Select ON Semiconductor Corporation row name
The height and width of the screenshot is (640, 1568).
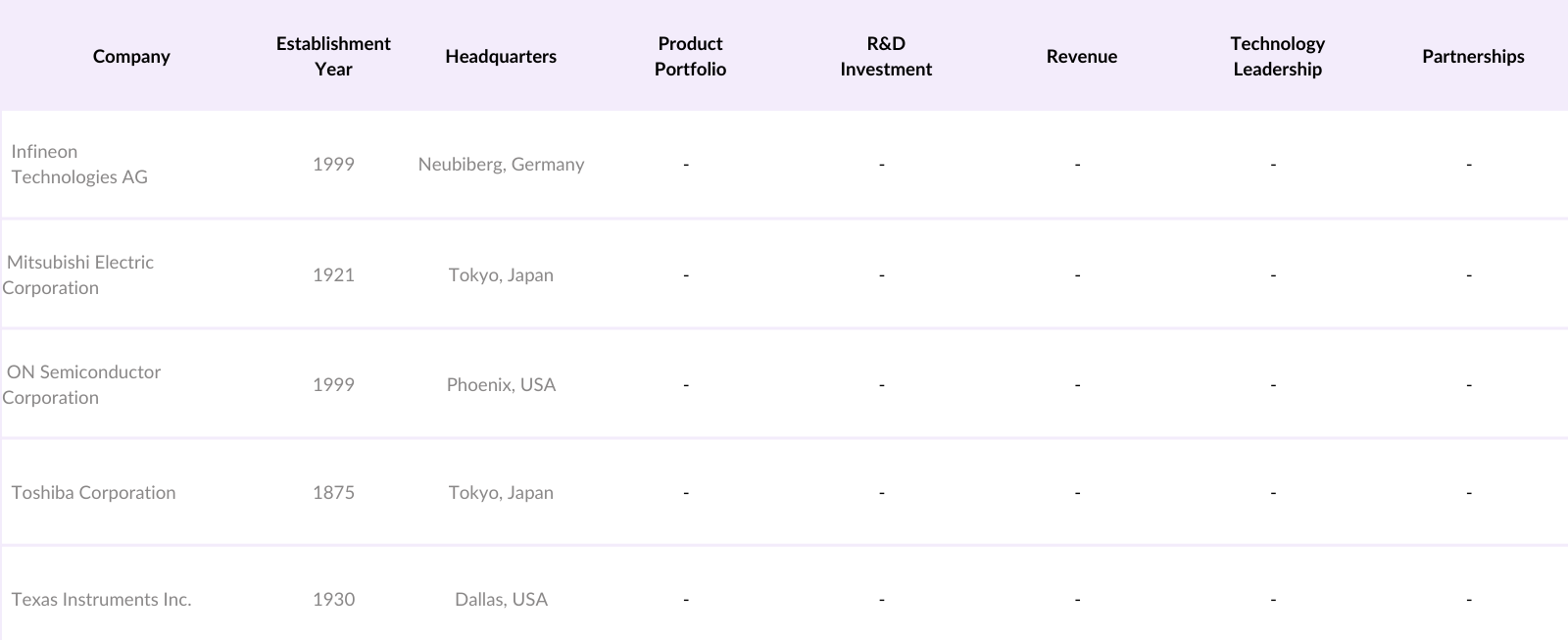pyautogui.click(x=81, y=385)
